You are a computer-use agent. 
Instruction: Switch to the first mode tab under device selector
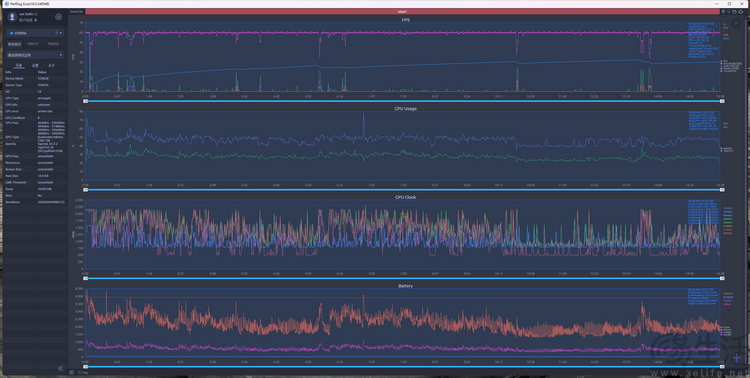[x=14, y=44]
